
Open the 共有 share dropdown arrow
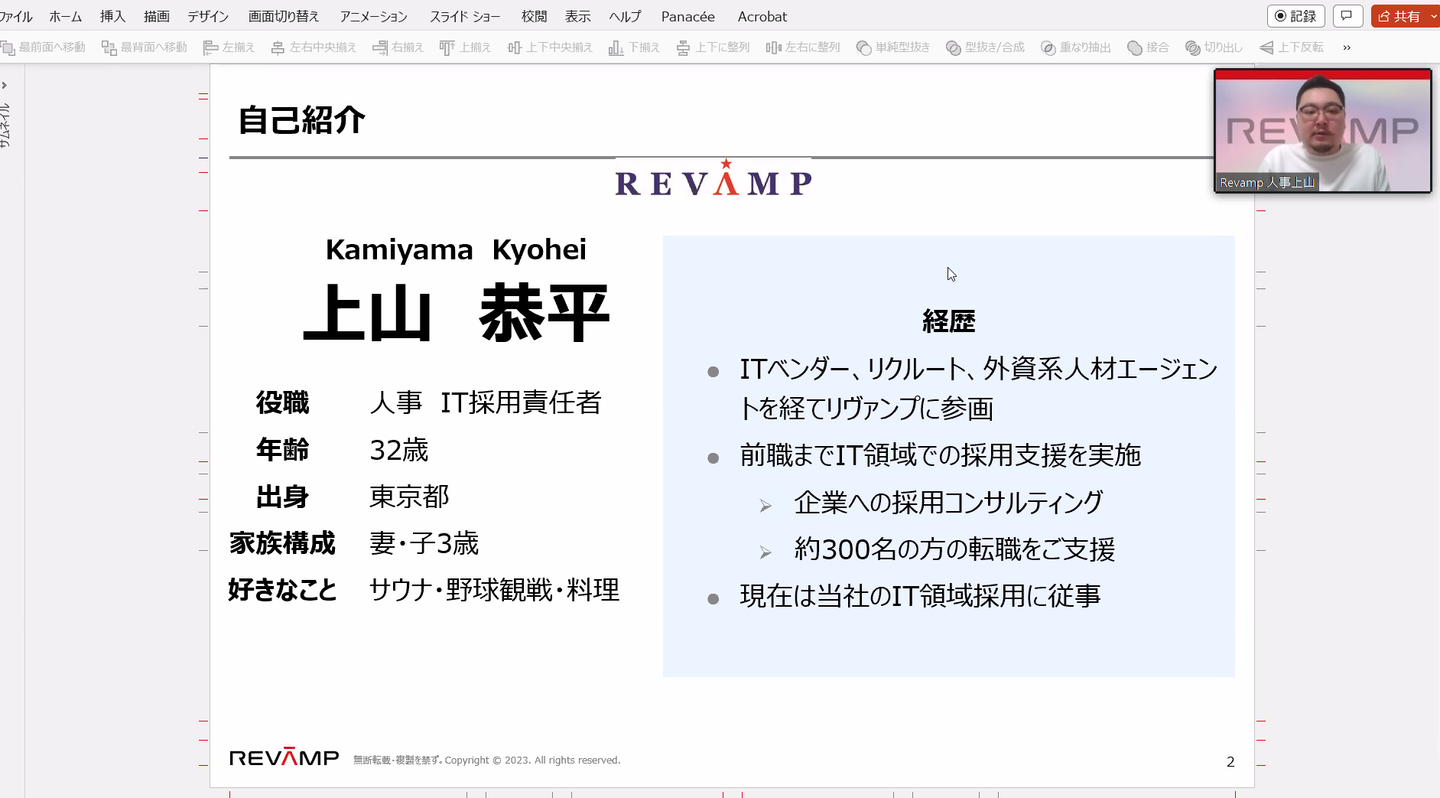(1433, 16)
